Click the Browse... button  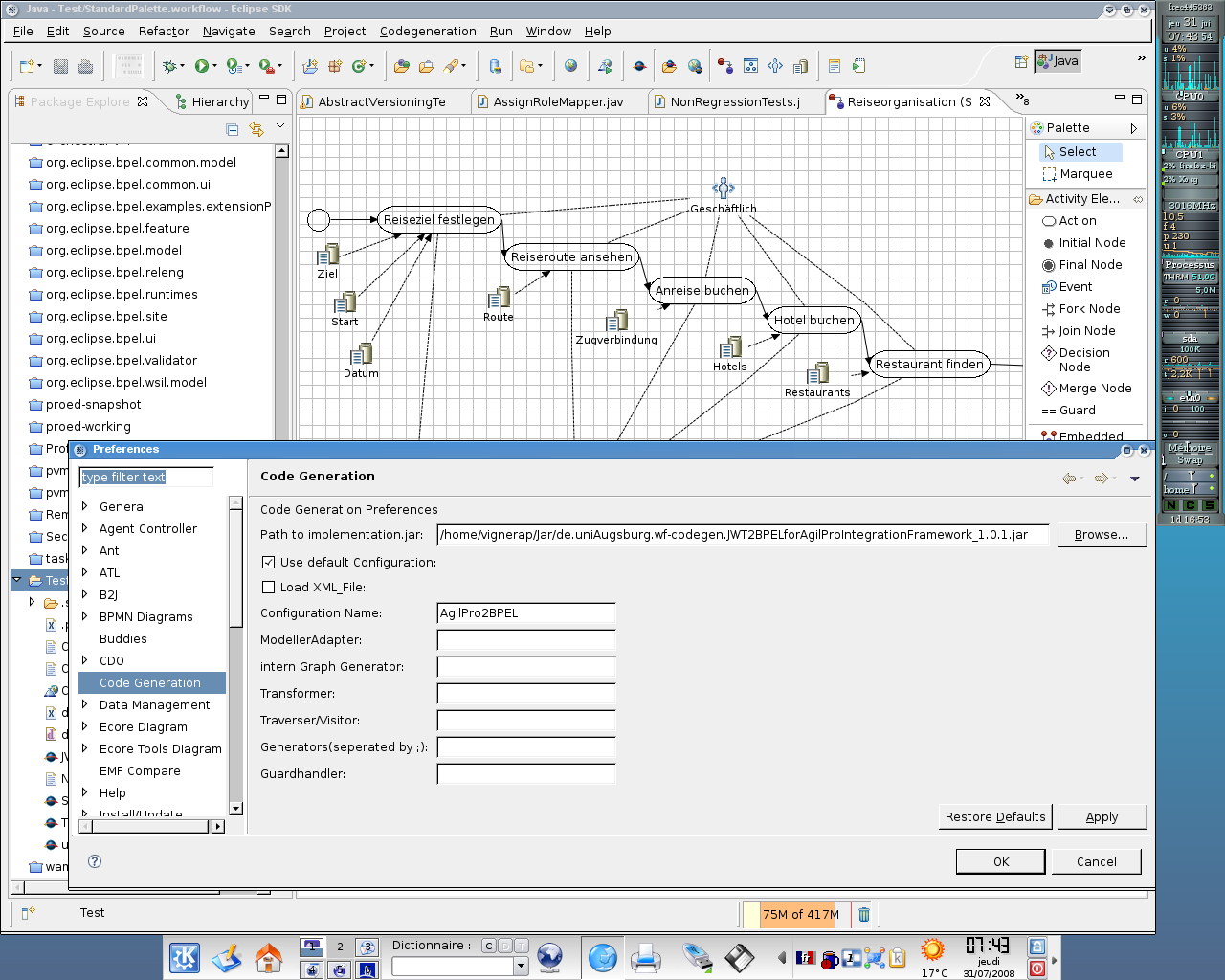[1101, 535]
